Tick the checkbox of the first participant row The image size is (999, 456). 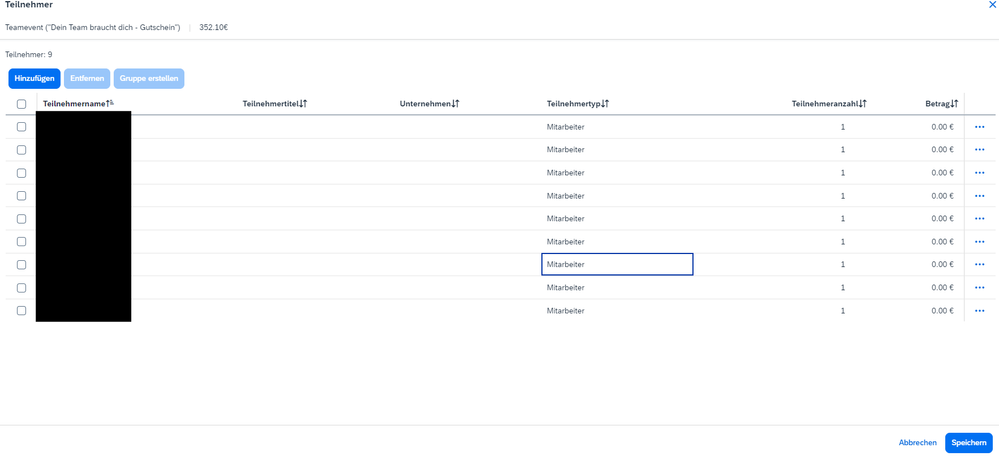point(21,127)
